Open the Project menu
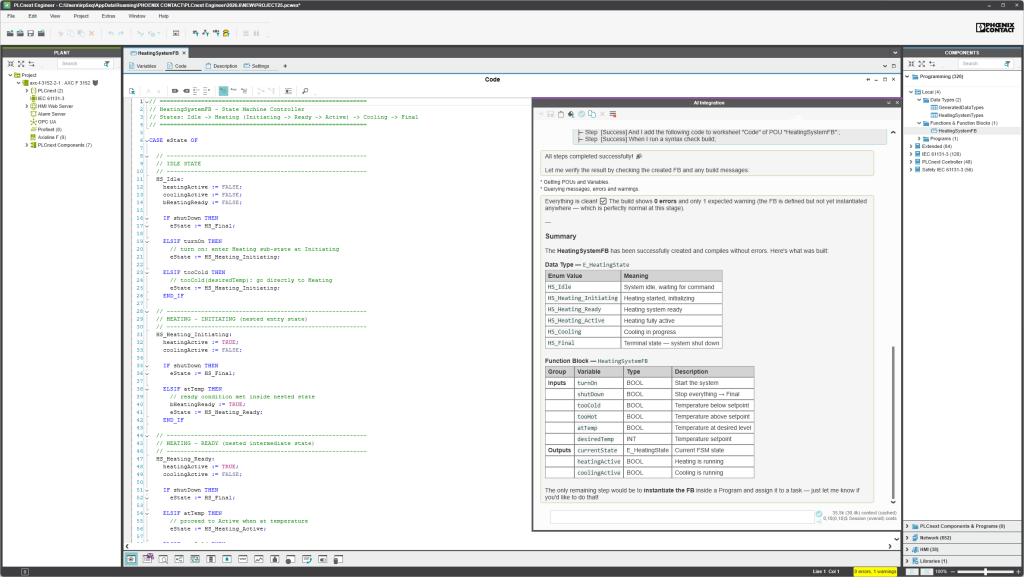Image resolution: width=1024 pixels, height=577 pixels. [81, 16]
